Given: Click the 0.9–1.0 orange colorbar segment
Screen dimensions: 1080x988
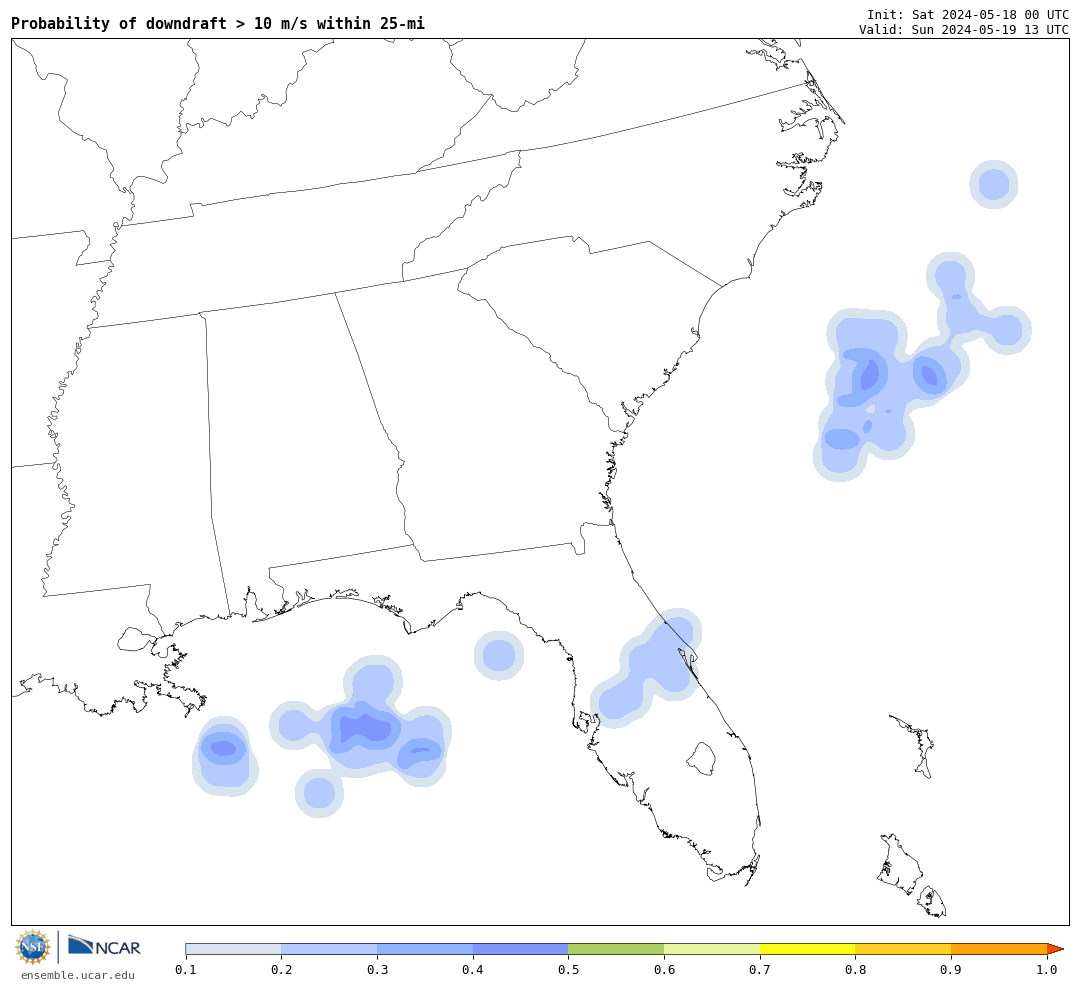Looking at the screenshot, I should coord(999,949).
